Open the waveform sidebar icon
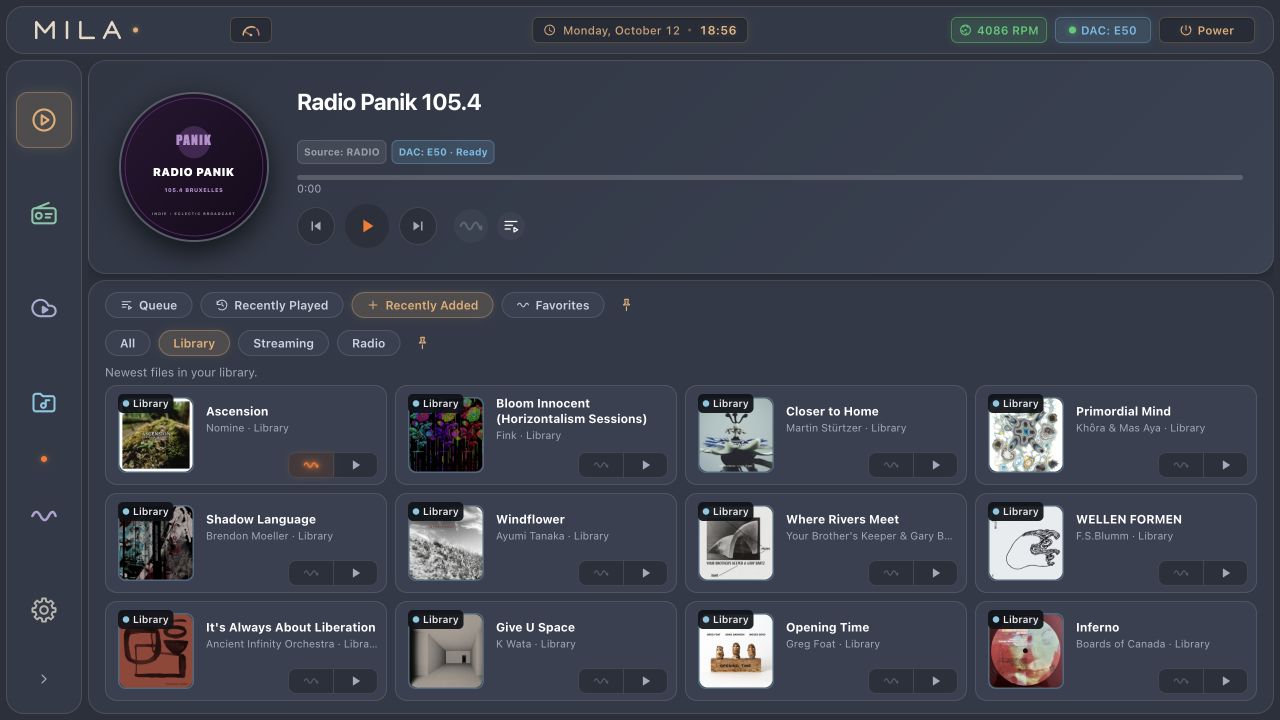The width and height of the screenshot is (1280, 720). pos(44,516)
